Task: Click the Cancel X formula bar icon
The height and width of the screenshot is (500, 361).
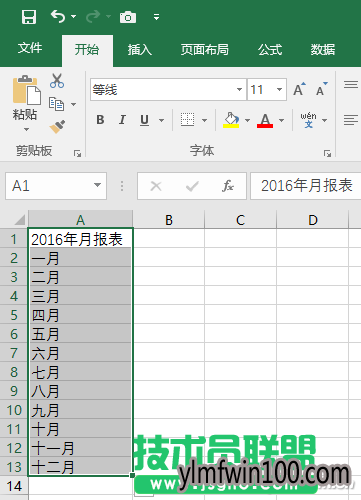Action: coord(156,186)
